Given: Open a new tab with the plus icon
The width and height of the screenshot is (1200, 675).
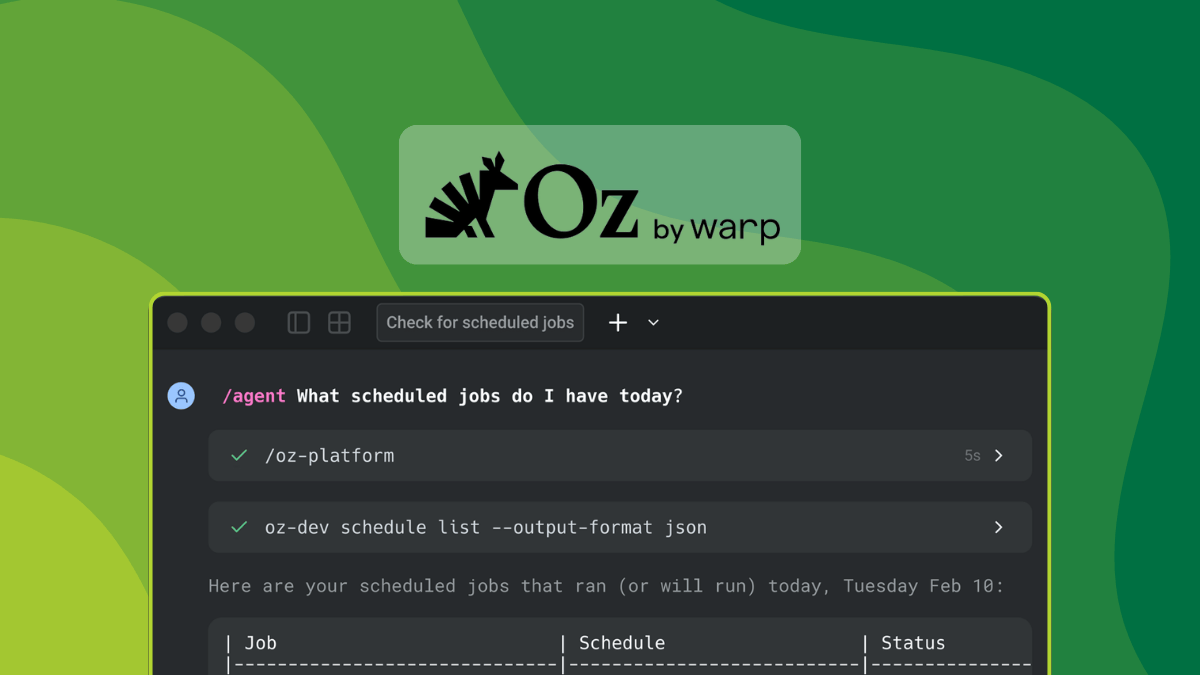Looking at the screenshot, I should click(617, 322).
